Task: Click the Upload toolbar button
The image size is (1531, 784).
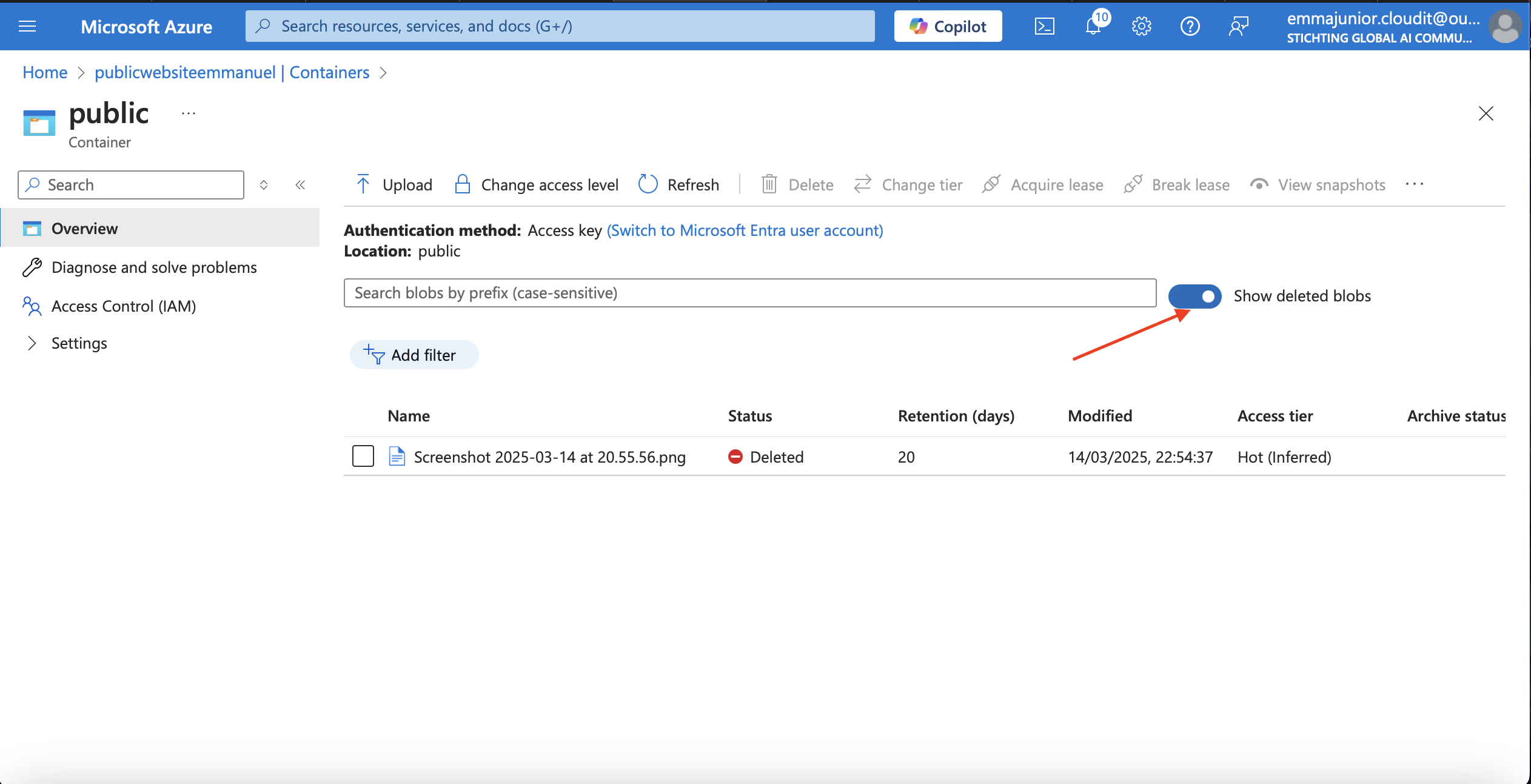Action: [394, 184]
